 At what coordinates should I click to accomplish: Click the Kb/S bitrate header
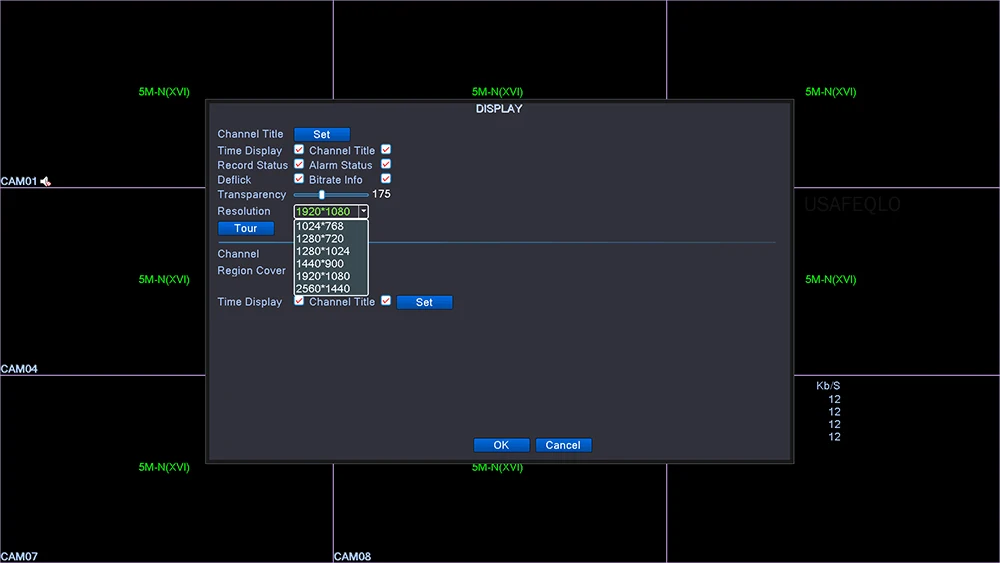pyautogui.click(x=828, y=386)
